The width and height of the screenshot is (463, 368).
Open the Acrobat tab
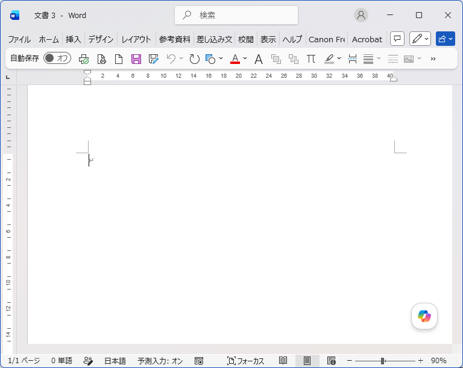pos(367,40)
